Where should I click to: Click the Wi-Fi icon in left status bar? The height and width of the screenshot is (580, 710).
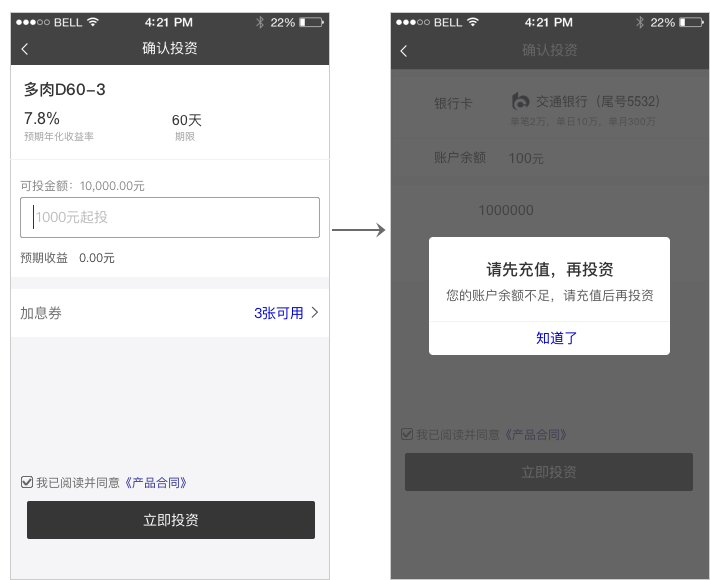93,22
